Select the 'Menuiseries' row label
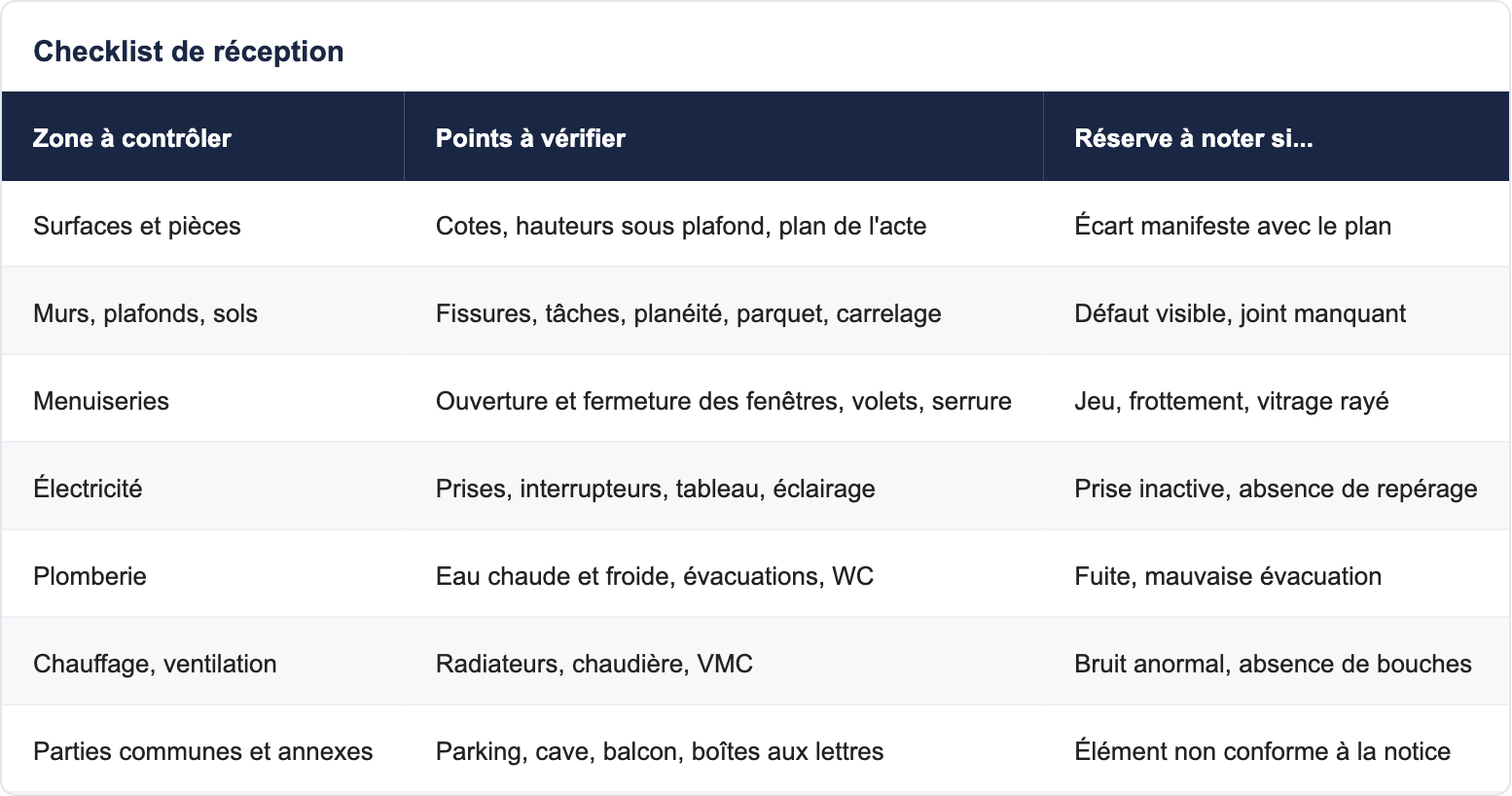The image size is (1512, 796). pos(101,401)
